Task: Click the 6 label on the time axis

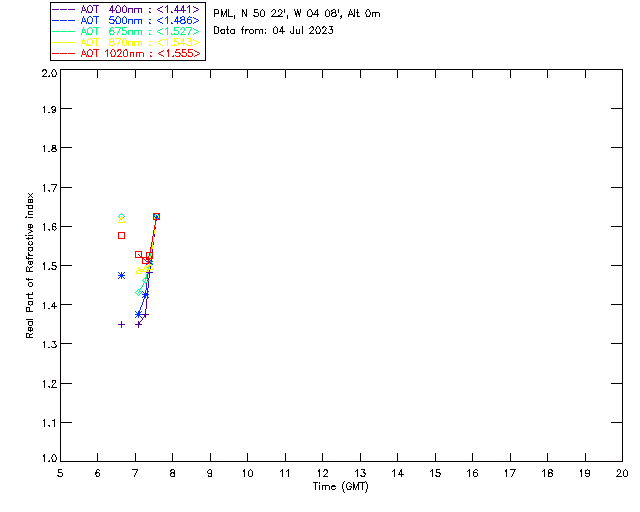Action: click(x=98, y=473)
